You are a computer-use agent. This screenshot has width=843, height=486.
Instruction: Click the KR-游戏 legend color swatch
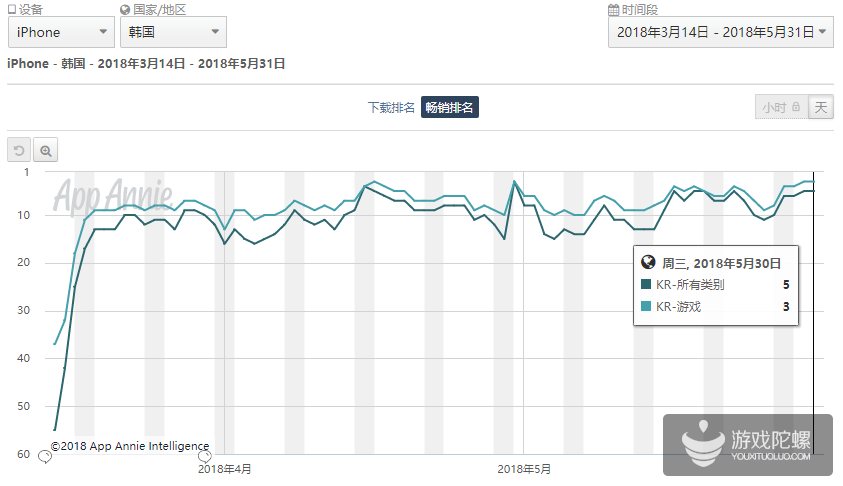646,307
